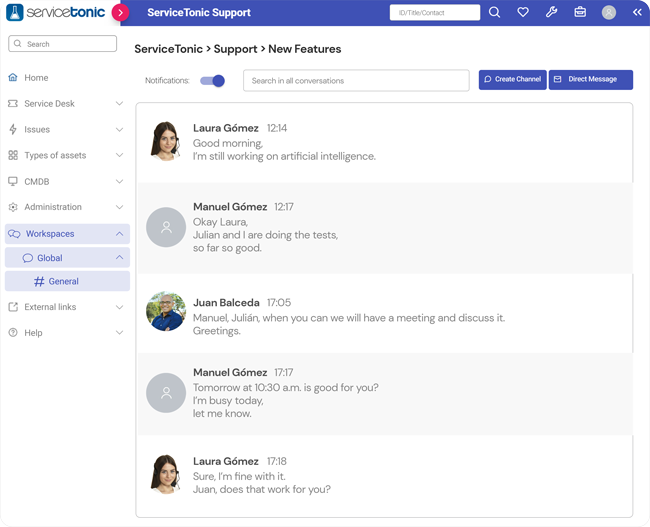Click the CMDB monitor icon
650x527 pixels.
13,181
